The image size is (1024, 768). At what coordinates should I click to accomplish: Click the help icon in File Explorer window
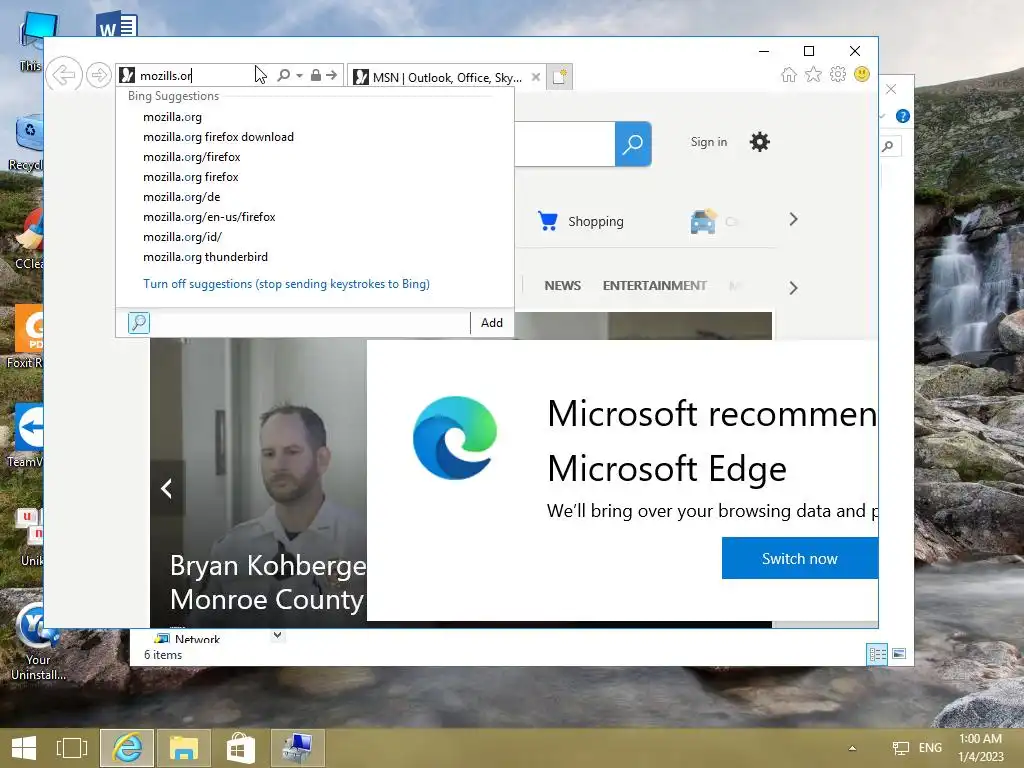click(x=903, y=116)
